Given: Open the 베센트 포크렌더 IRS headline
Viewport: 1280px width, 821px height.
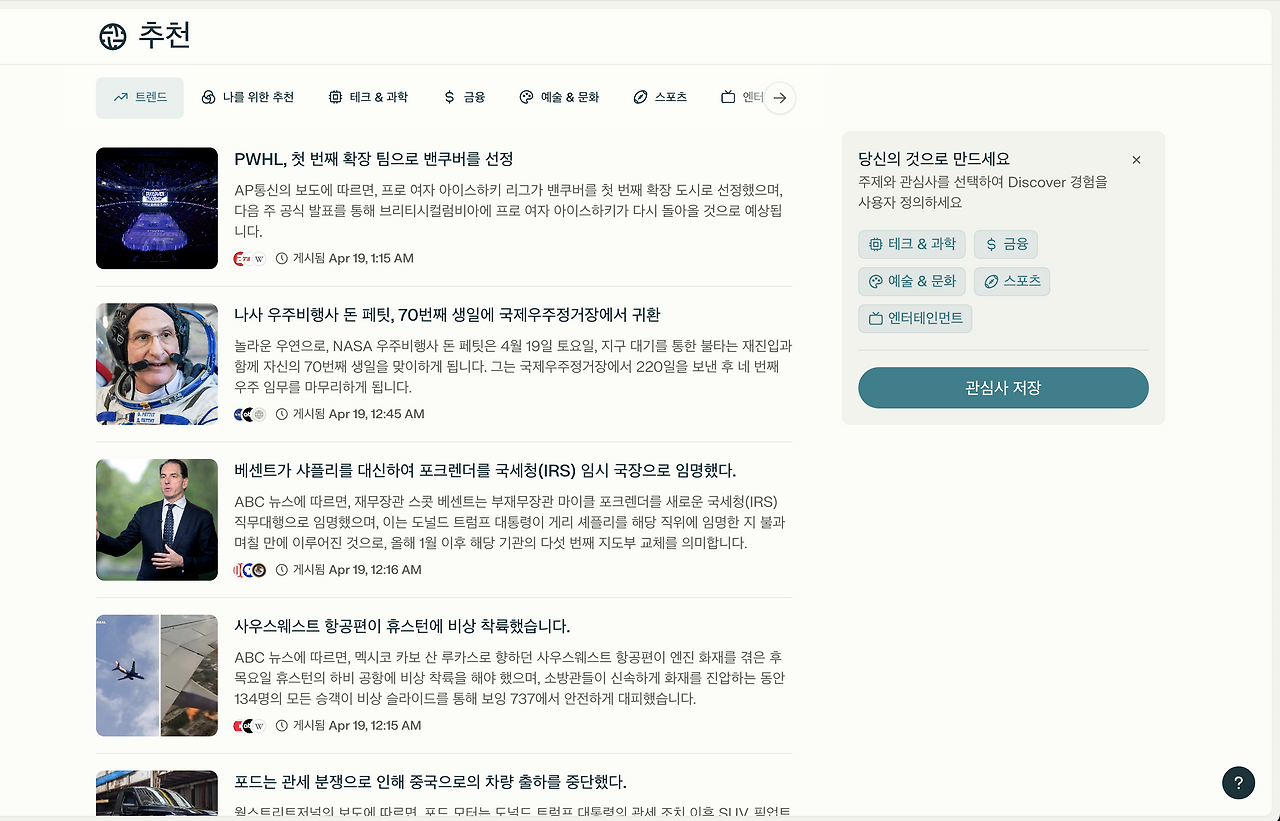Looking at the screenshot, I should coord(485,471).
